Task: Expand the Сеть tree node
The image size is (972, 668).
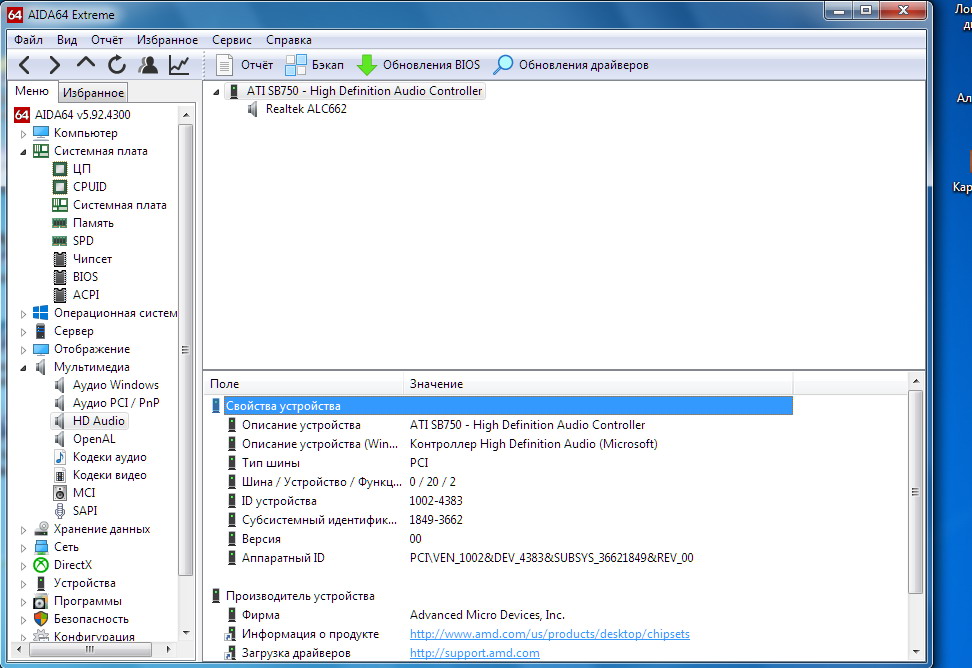Action: click(23, 548)
